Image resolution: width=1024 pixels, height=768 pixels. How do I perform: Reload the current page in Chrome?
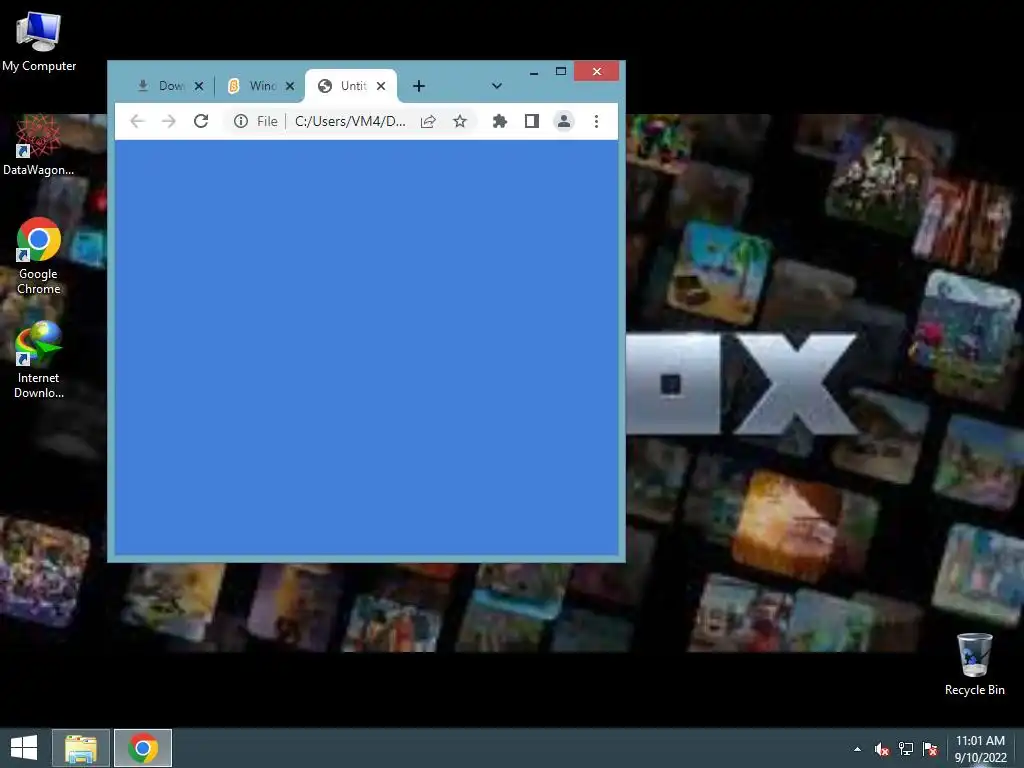[201, 121]
